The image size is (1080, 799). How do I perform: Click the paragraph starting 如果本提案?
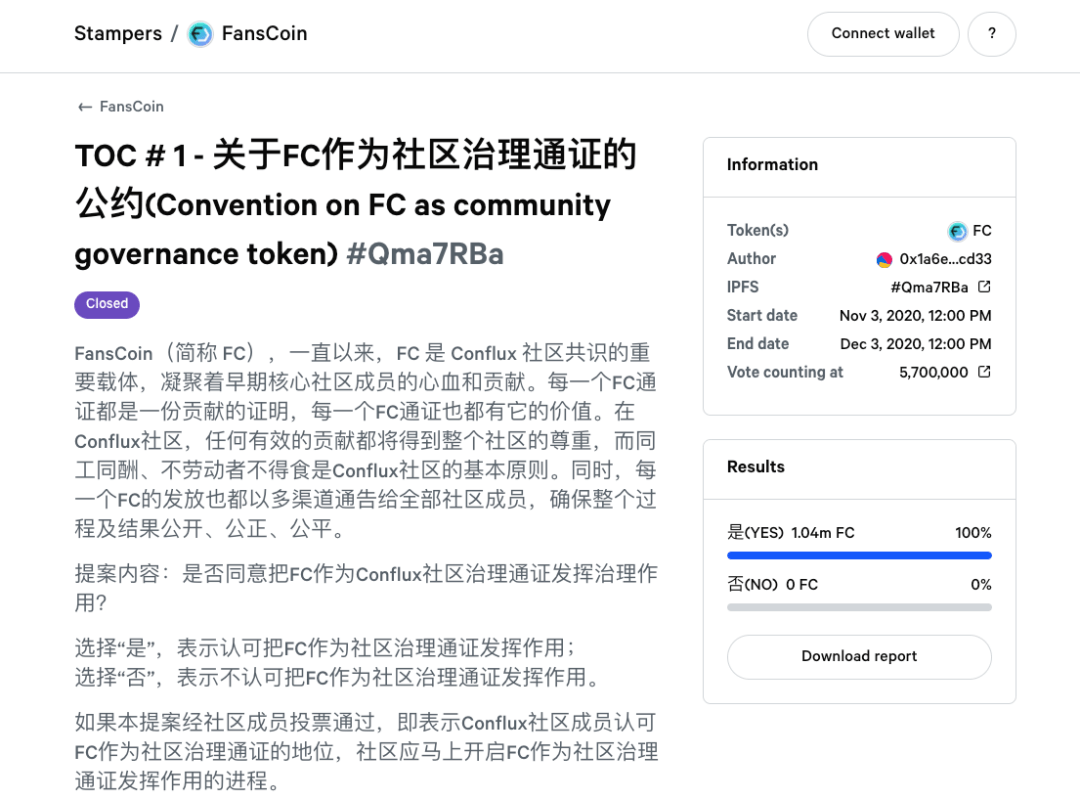coord(366,751)
